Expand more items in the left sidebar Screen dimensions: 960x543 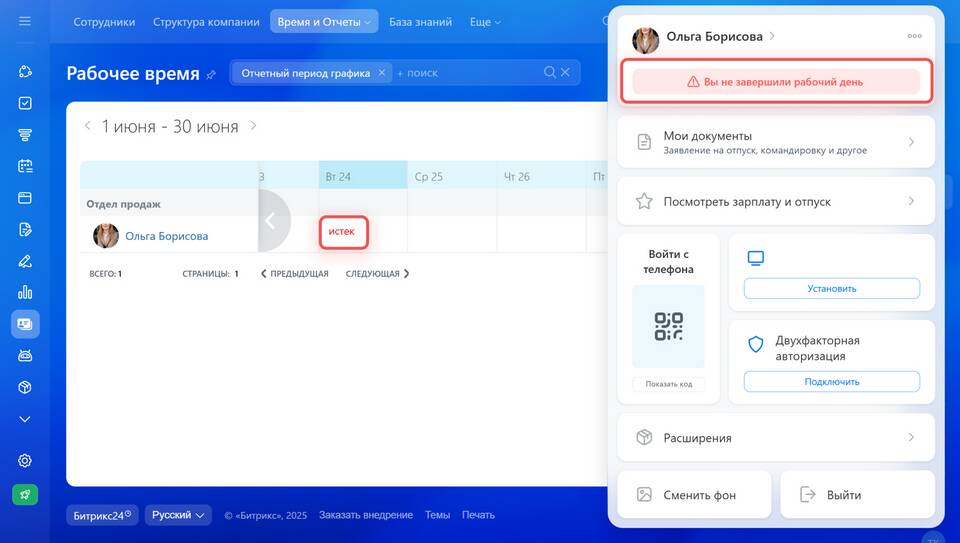[x=25, y=418]
